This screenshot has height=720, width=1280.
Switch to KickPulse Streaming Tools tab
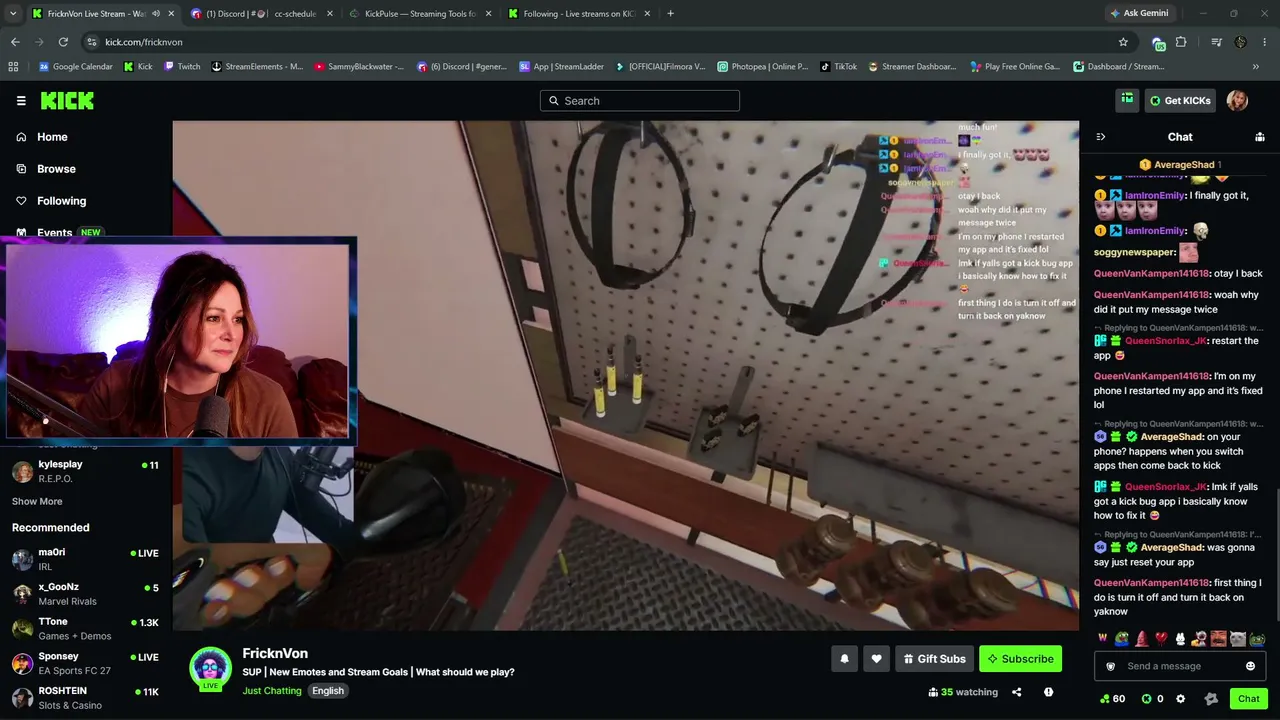pos(420,14)
